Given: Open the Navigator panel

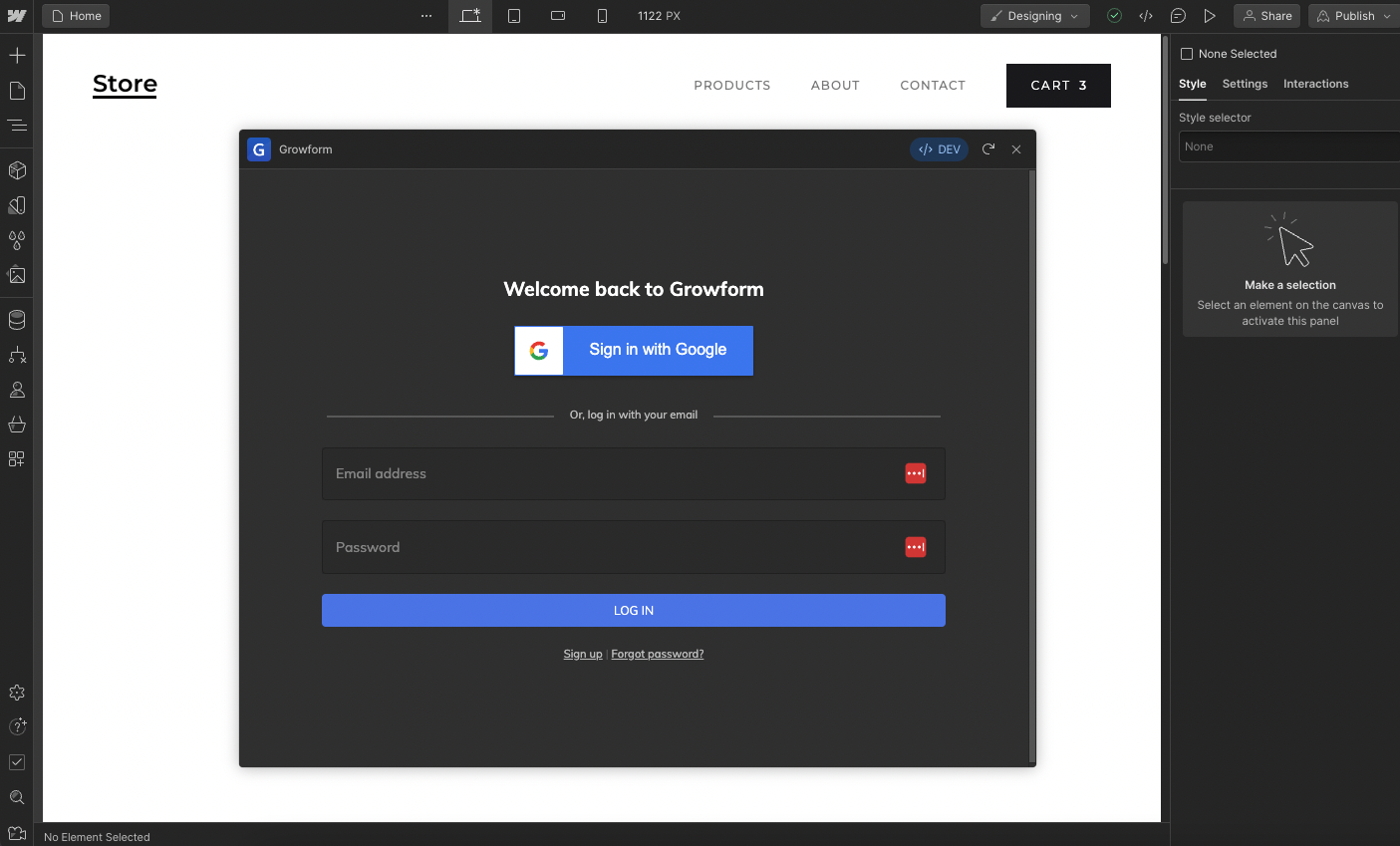Looking at the screenshot, I should tap(16, 125).
